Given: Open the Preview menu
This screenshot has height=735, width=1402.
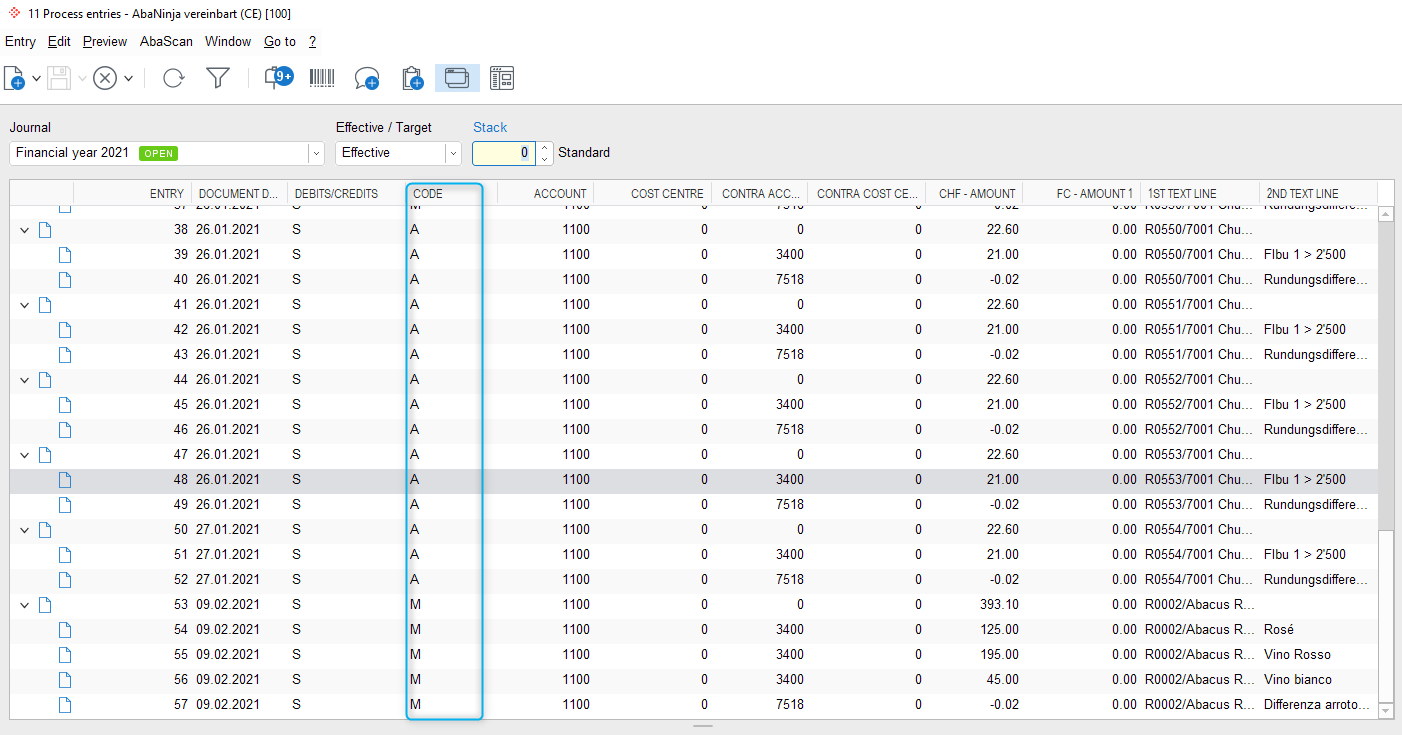Looking at the screenshot, I should [x=105, y=42].
